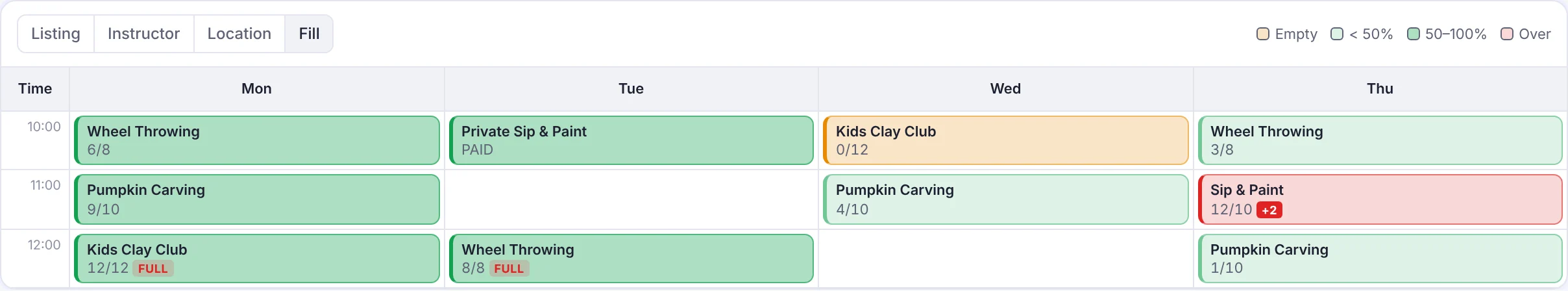Viewport: 1568px width, 291px height.
Task: Click FULL badge on Kids Clay Club
Action: tap(153, 268)
